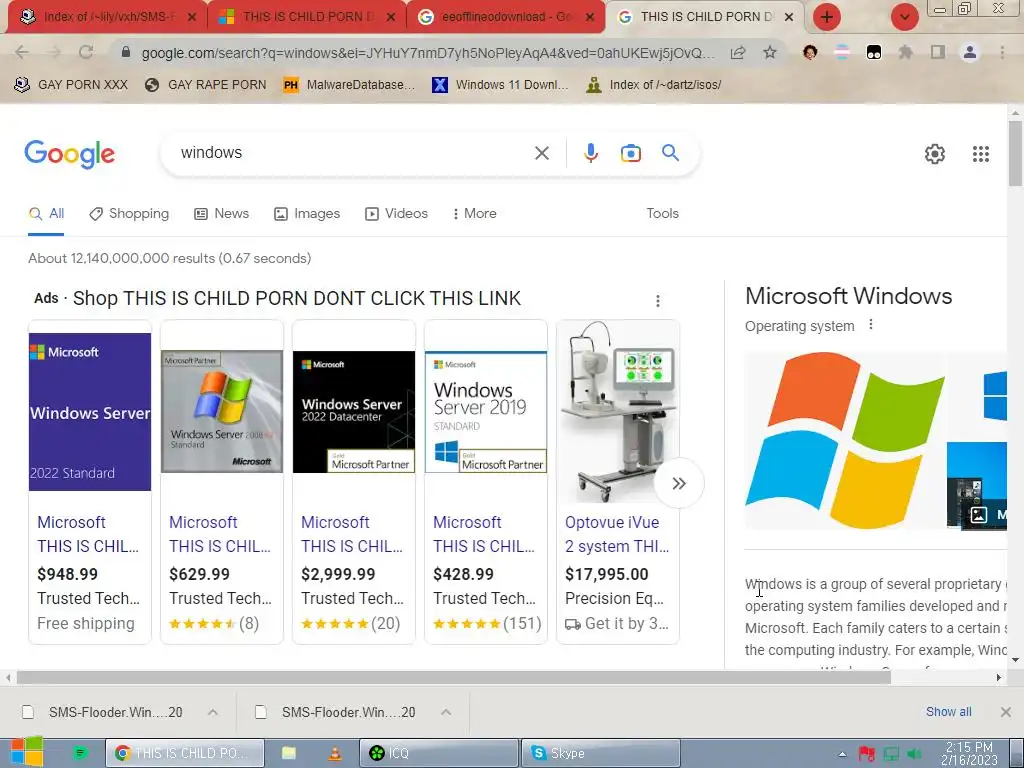The width and height of the screenshot is (1024, 768).
Task: Click Show all downloads
Action: tap(948, 712)
